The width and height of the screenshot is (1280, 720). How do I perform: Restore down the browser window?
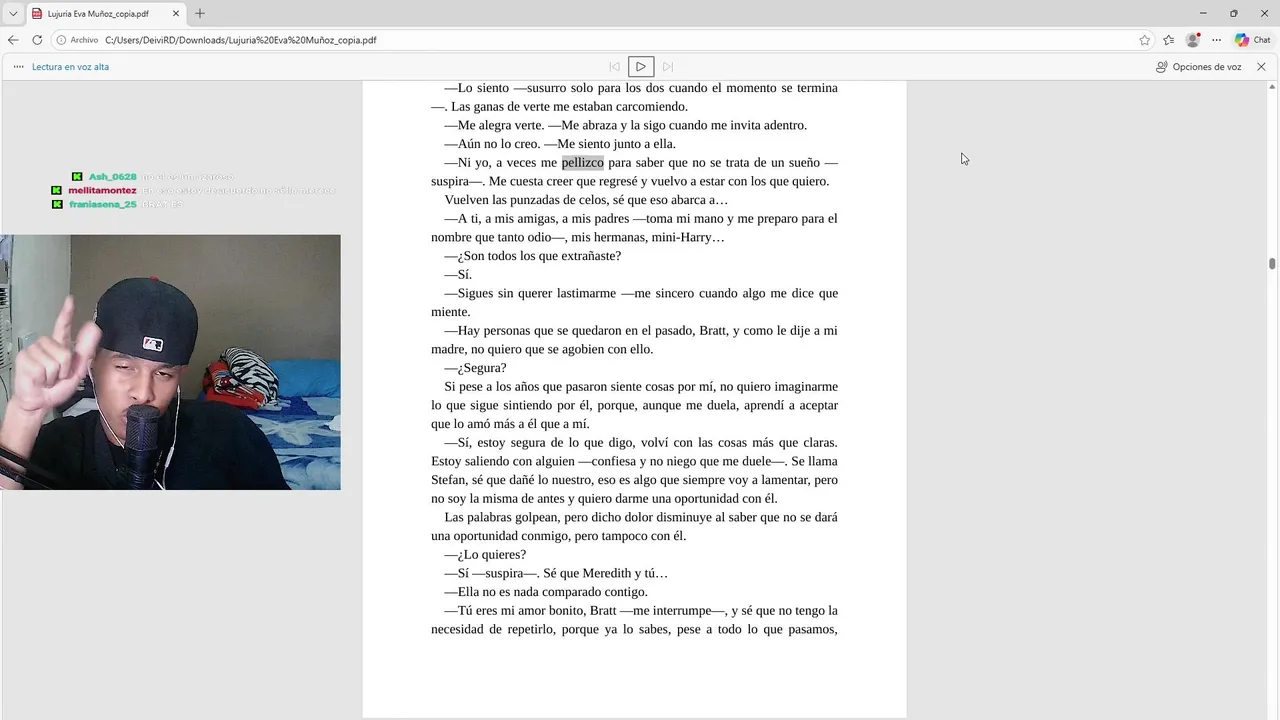[1233, 13]
